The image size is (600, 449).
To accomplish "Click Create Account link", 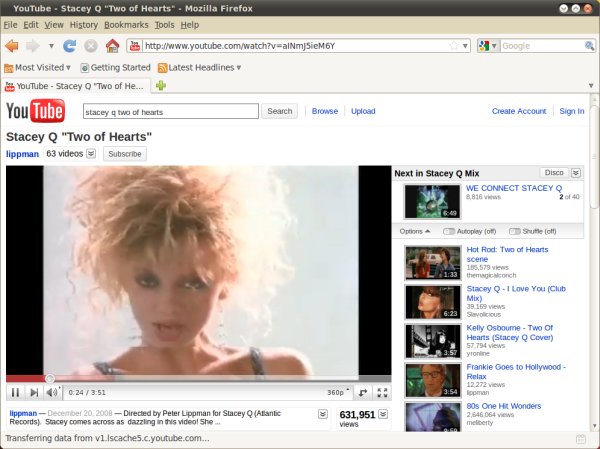I will pyautogui.click(x=519, y=111).
